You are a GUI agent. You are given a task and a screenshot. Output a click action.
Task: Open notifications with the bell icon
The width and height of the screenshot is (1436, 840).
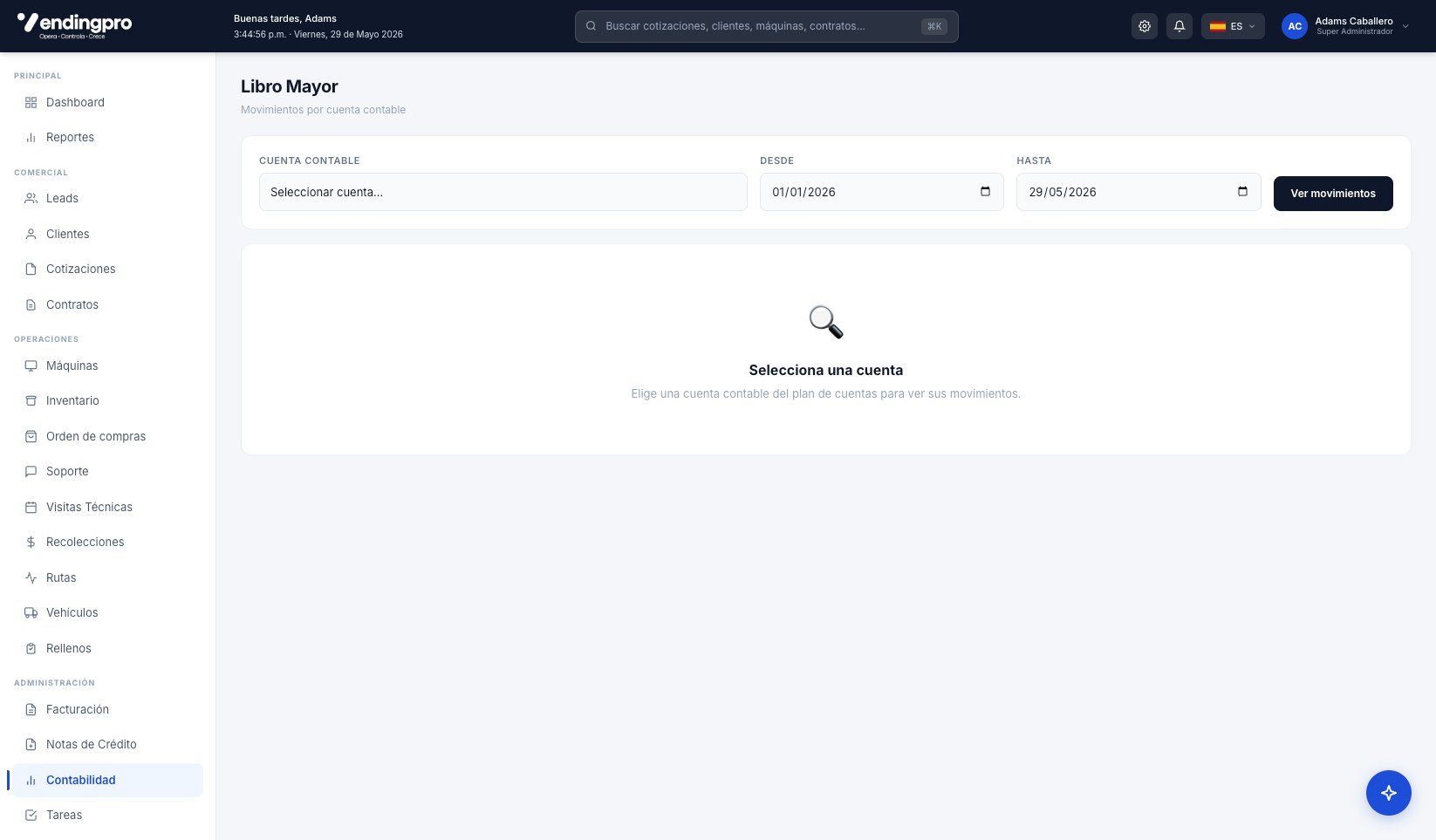1180,26
